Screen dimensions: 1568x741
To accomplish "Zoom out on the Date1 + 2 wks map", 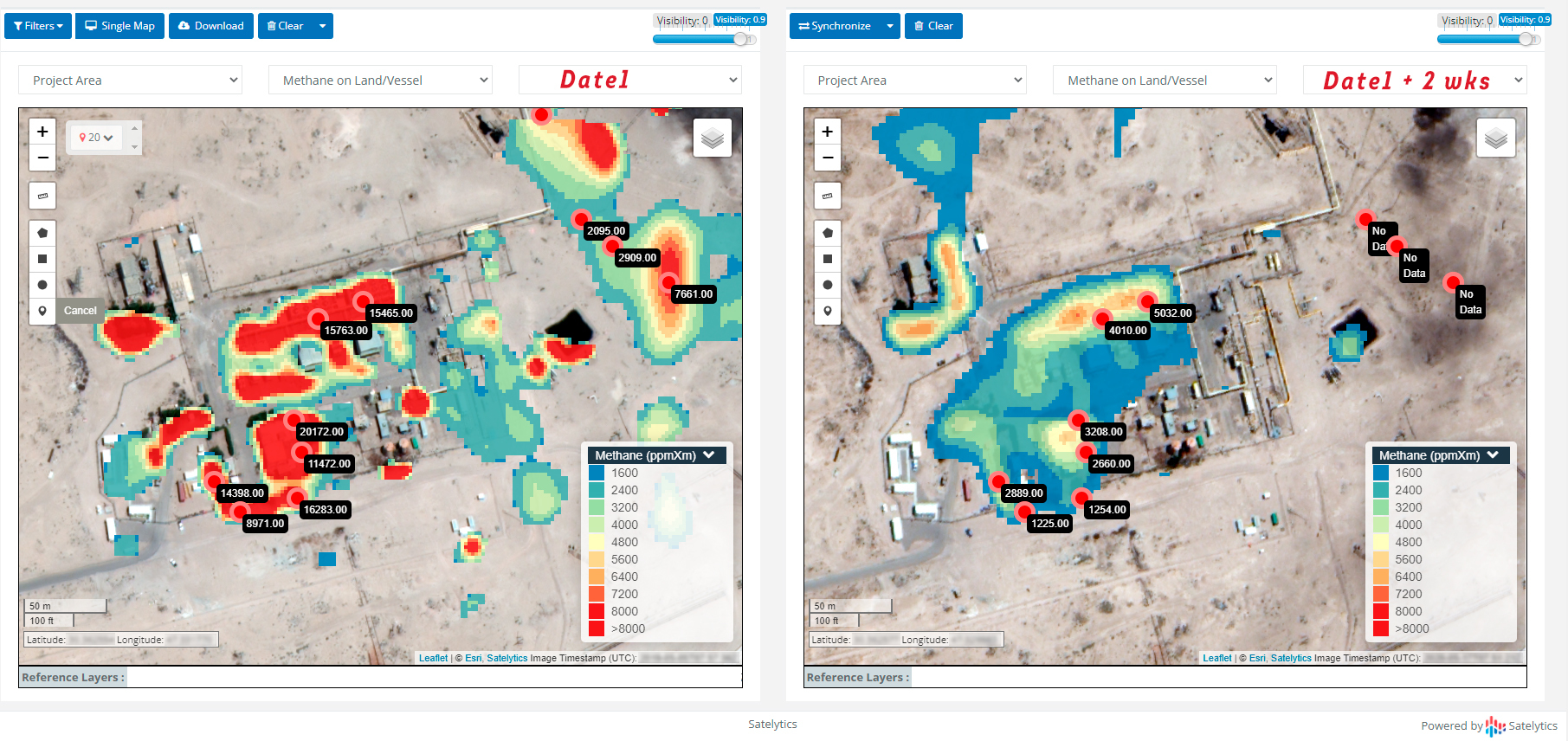I will pyautogui.click(x=828, y=158).
